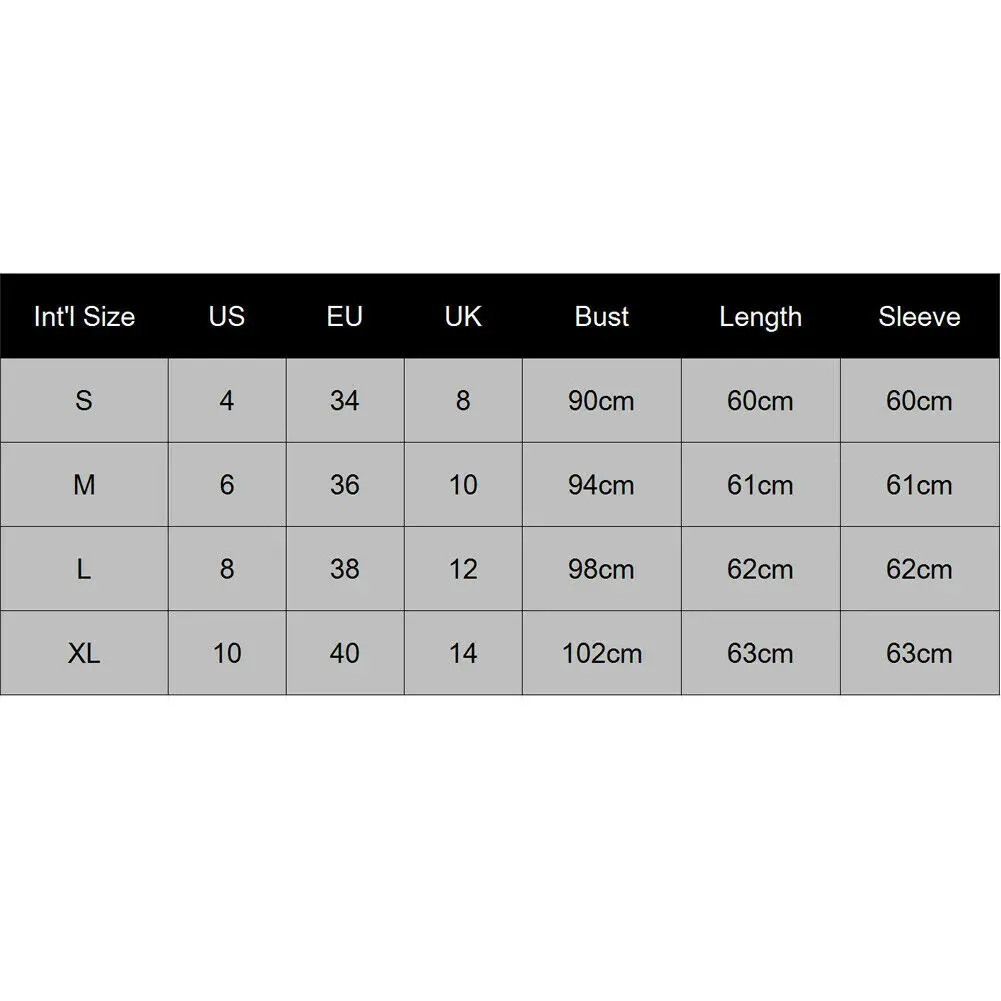
Task: Select the L size row label
Action: pos(84,569)
